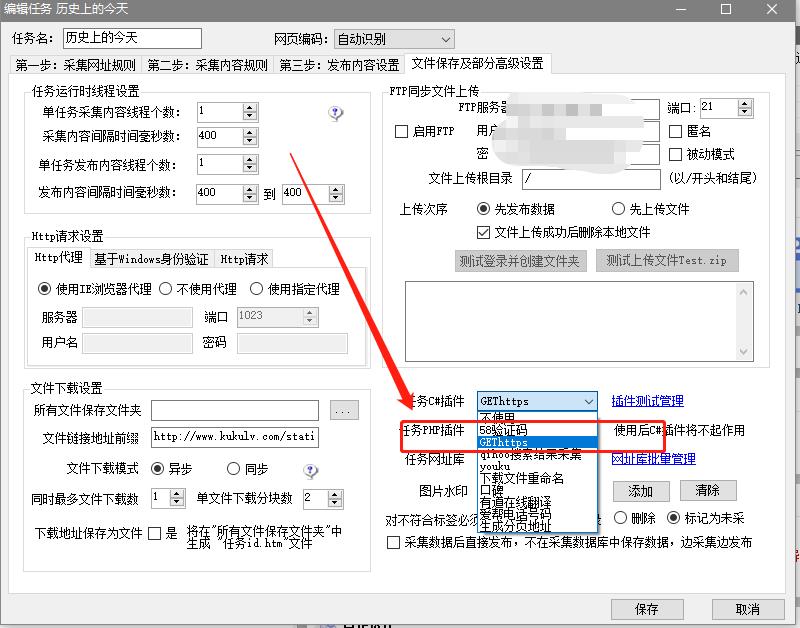Increase 单任务采集内容线程个数 with the up arrow
The height and width of the screenshot is (628, 800).
(x=249, y=108)
